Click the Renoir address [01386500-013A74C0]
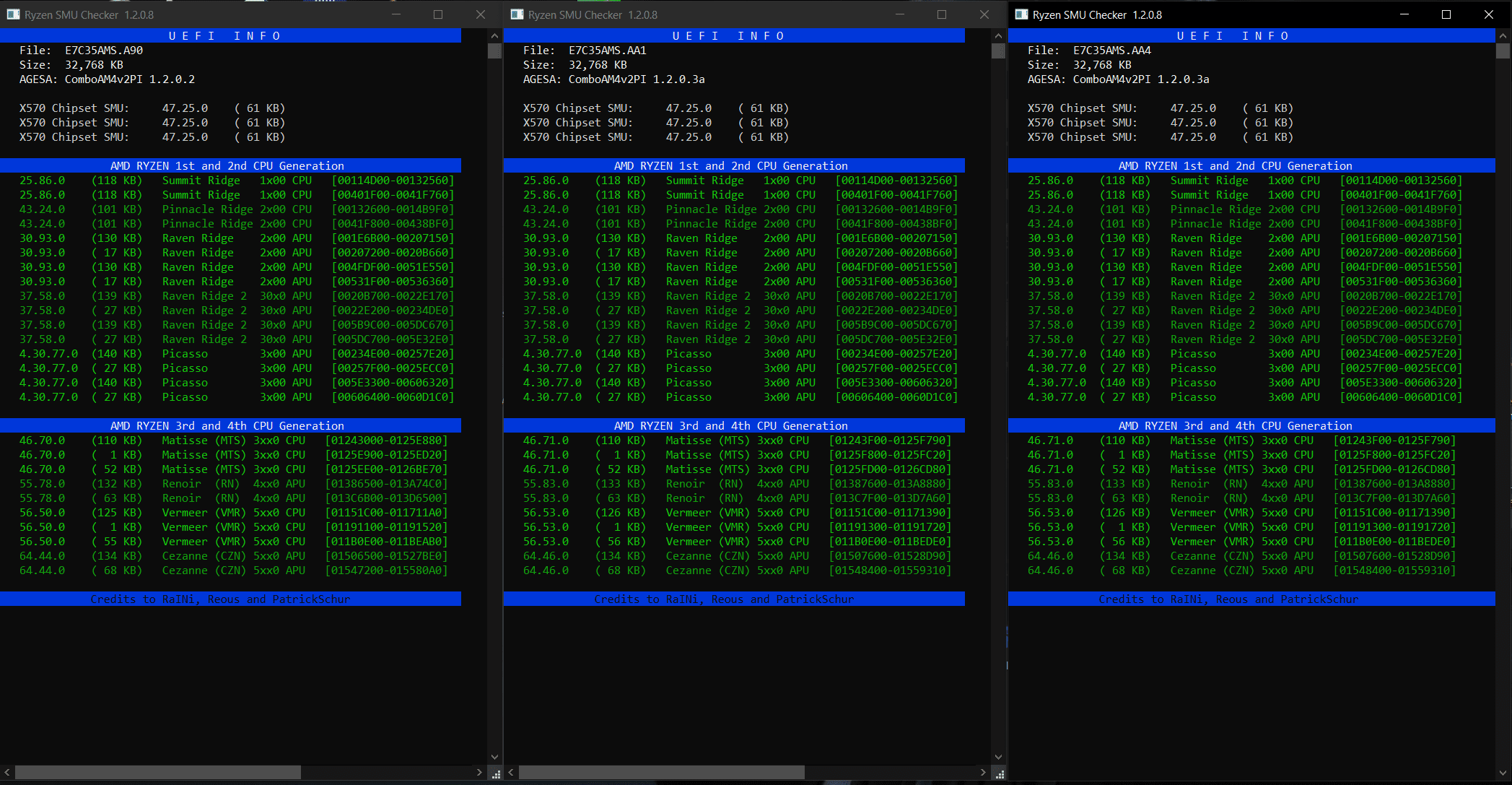Viewport: 1512px width, 785px height. pyautogui.click(x=387, y=484)
